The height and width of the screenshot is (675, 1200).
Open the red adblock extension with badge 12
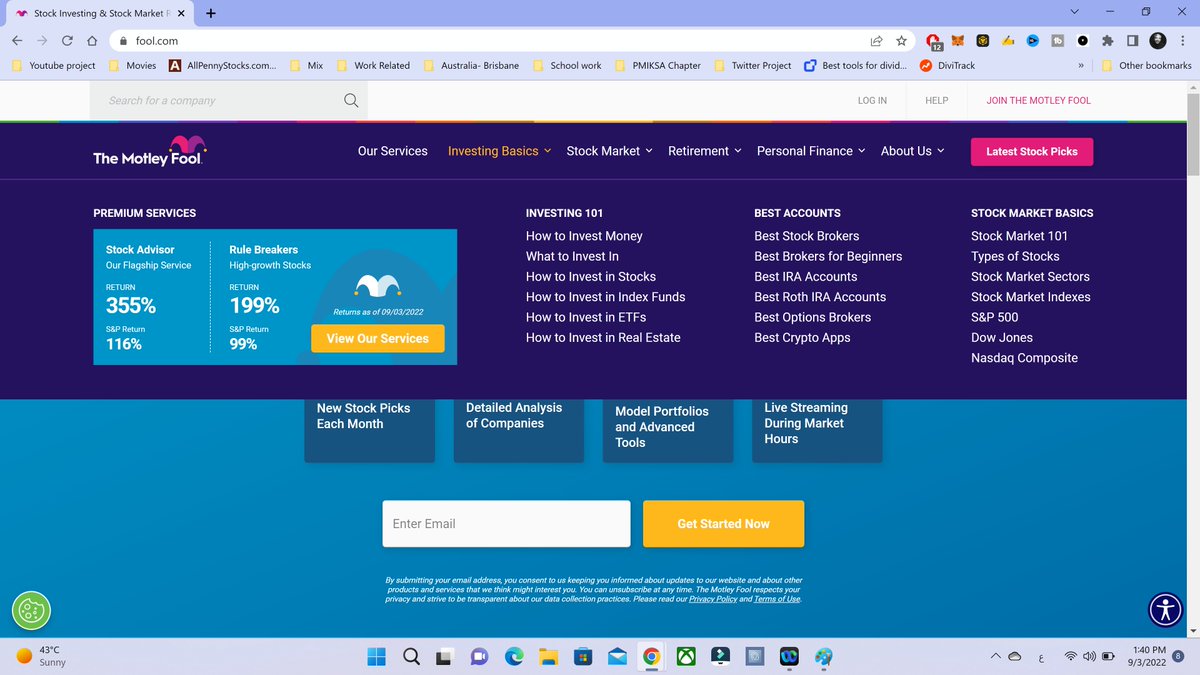point(933,41)
